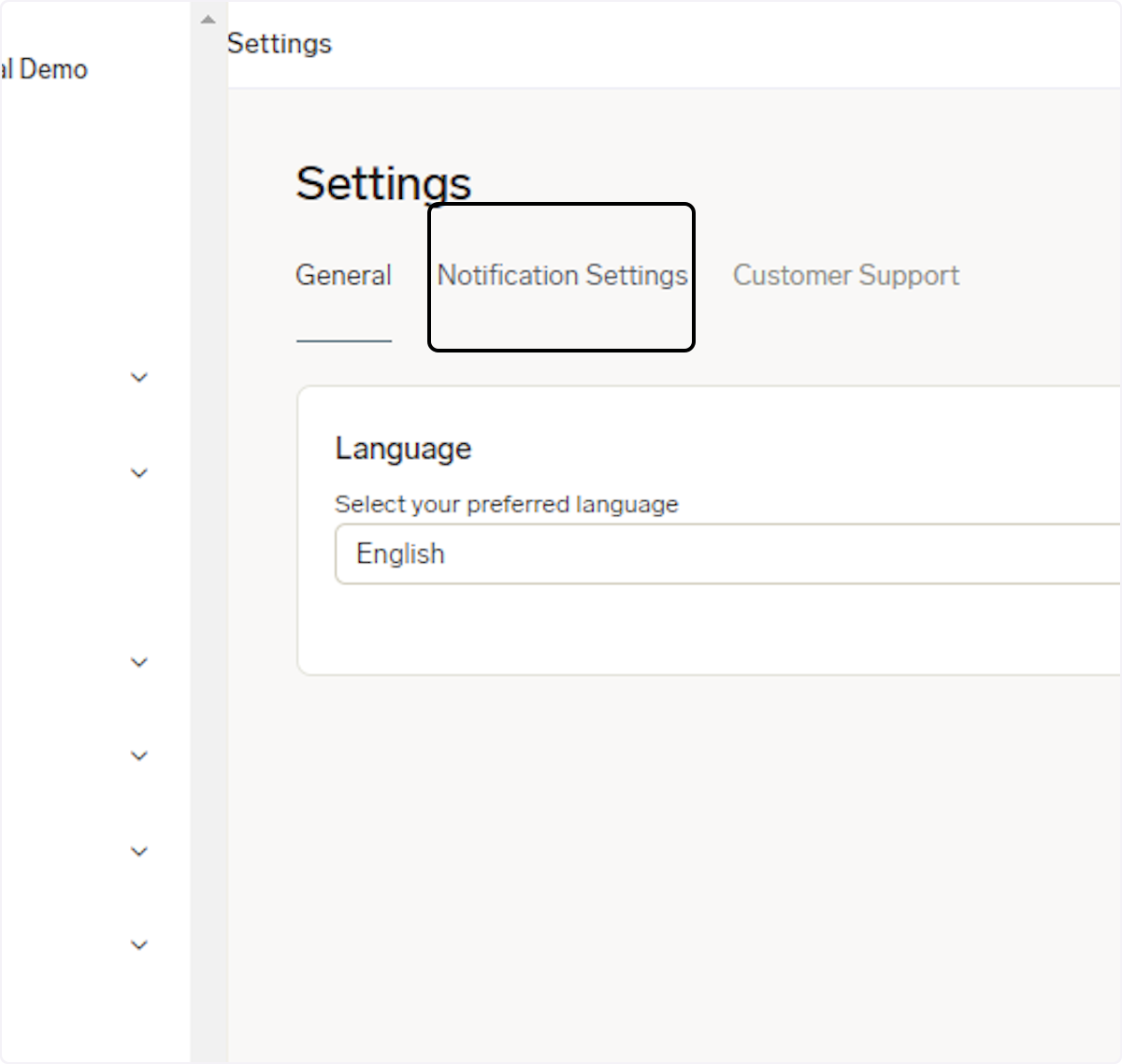This screenshot has width=1122, height=1064.
Task: Click the Select your preferred language label
Action: click(x=506, y=504)
